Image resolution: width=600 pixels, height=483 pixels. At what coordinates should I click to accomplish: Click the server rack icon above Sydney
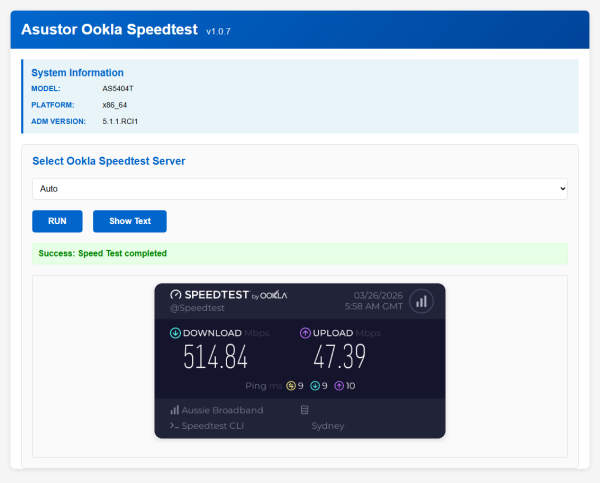305,410
